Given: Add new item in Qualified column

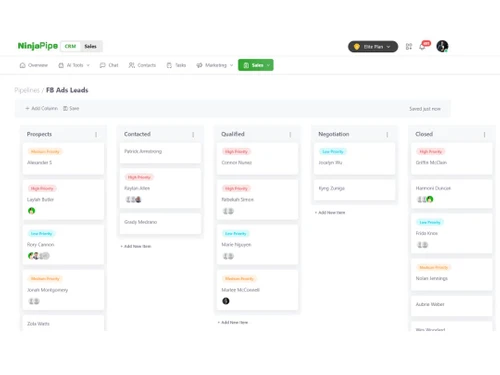Looking at the screenshot, I should pos(233,322).
